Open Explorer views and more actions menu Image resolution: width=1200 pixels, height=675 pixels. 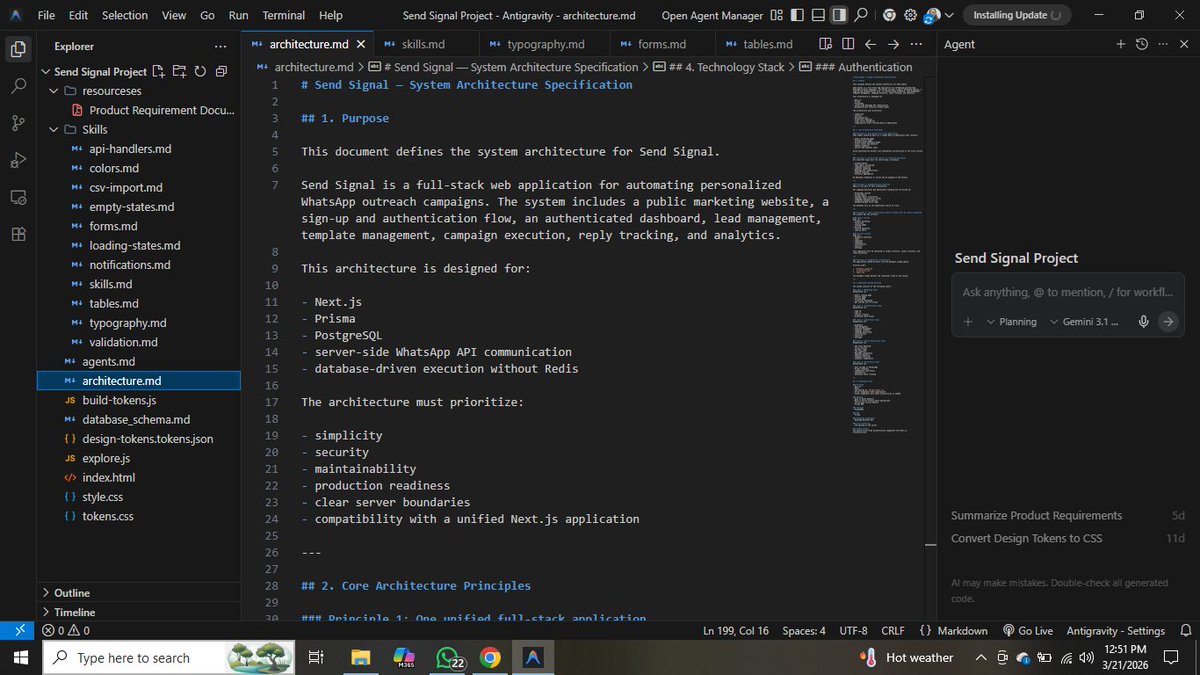[220, 46]
